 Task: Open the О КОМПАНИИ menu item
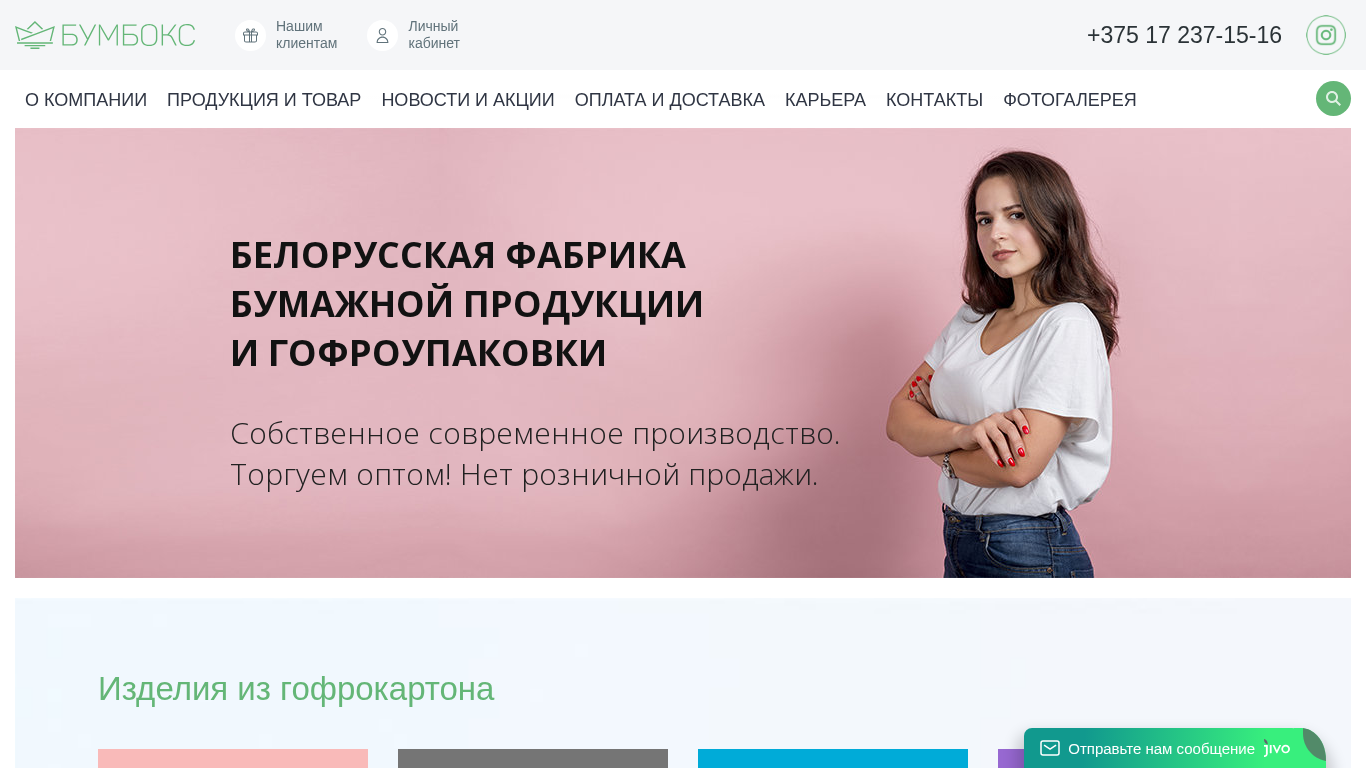[x=86, y=100]
